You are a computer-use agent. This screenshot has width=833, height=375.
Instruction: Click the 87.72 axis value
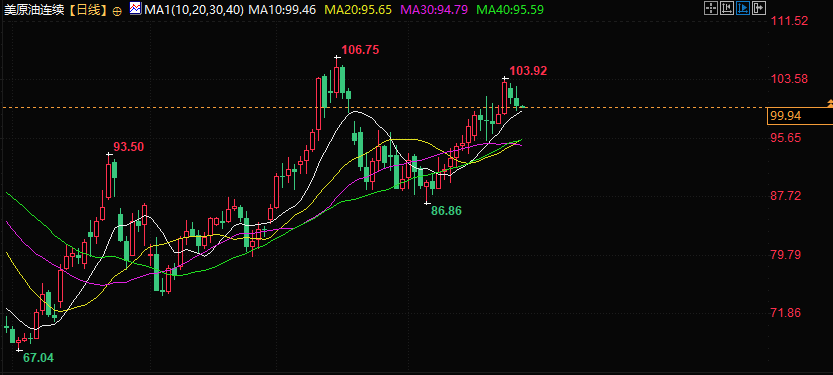pos(786,196)
